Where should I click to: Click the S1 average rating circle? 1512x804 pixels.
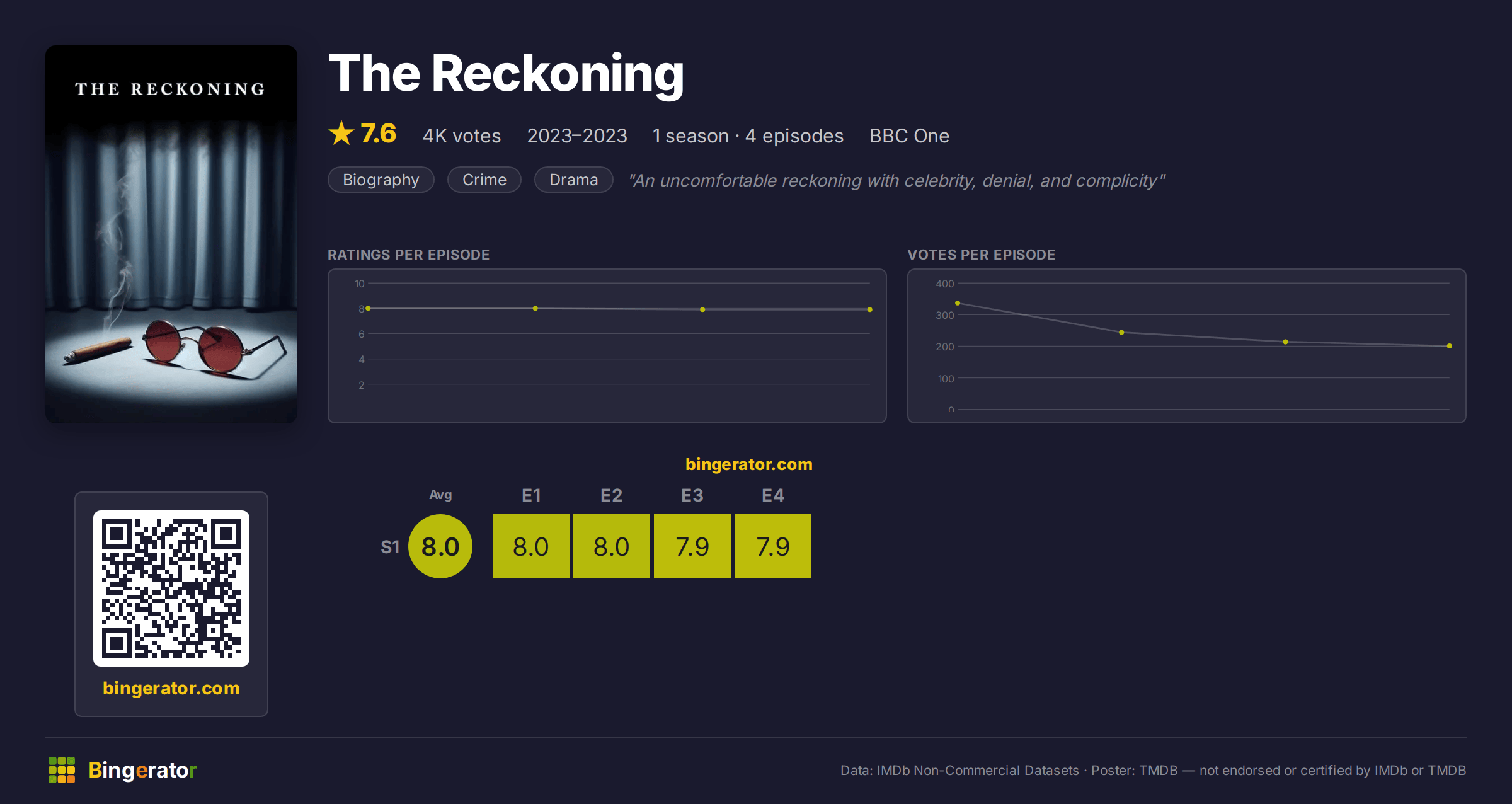click(440, 546)
